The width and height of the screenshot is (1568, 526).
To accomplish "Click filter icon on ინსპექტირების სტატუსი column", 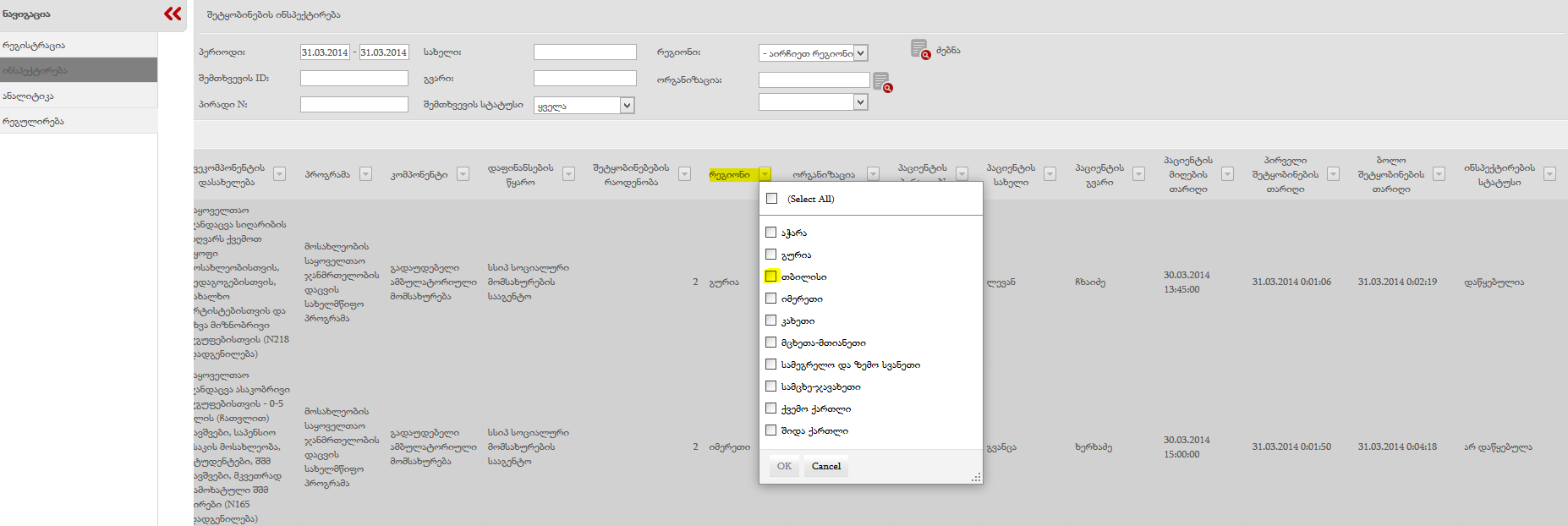I will [1549, 174].
